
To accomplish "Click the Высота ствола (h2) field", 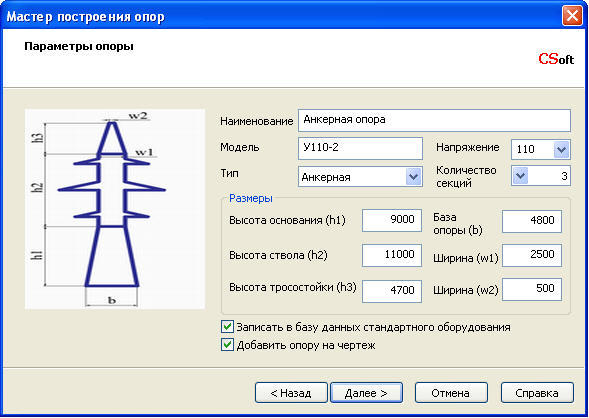I will (392, 255).
